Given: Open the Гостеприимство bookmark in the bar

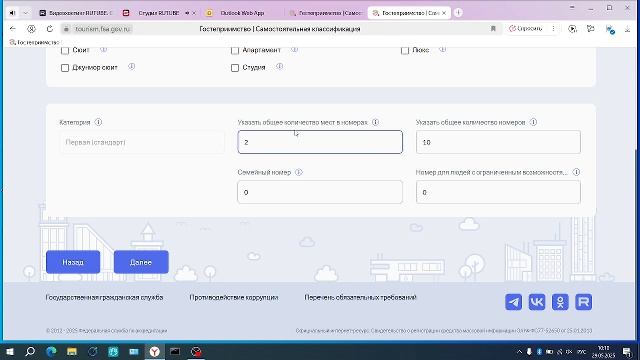Looking at the screenshot, I should [34, 42].
